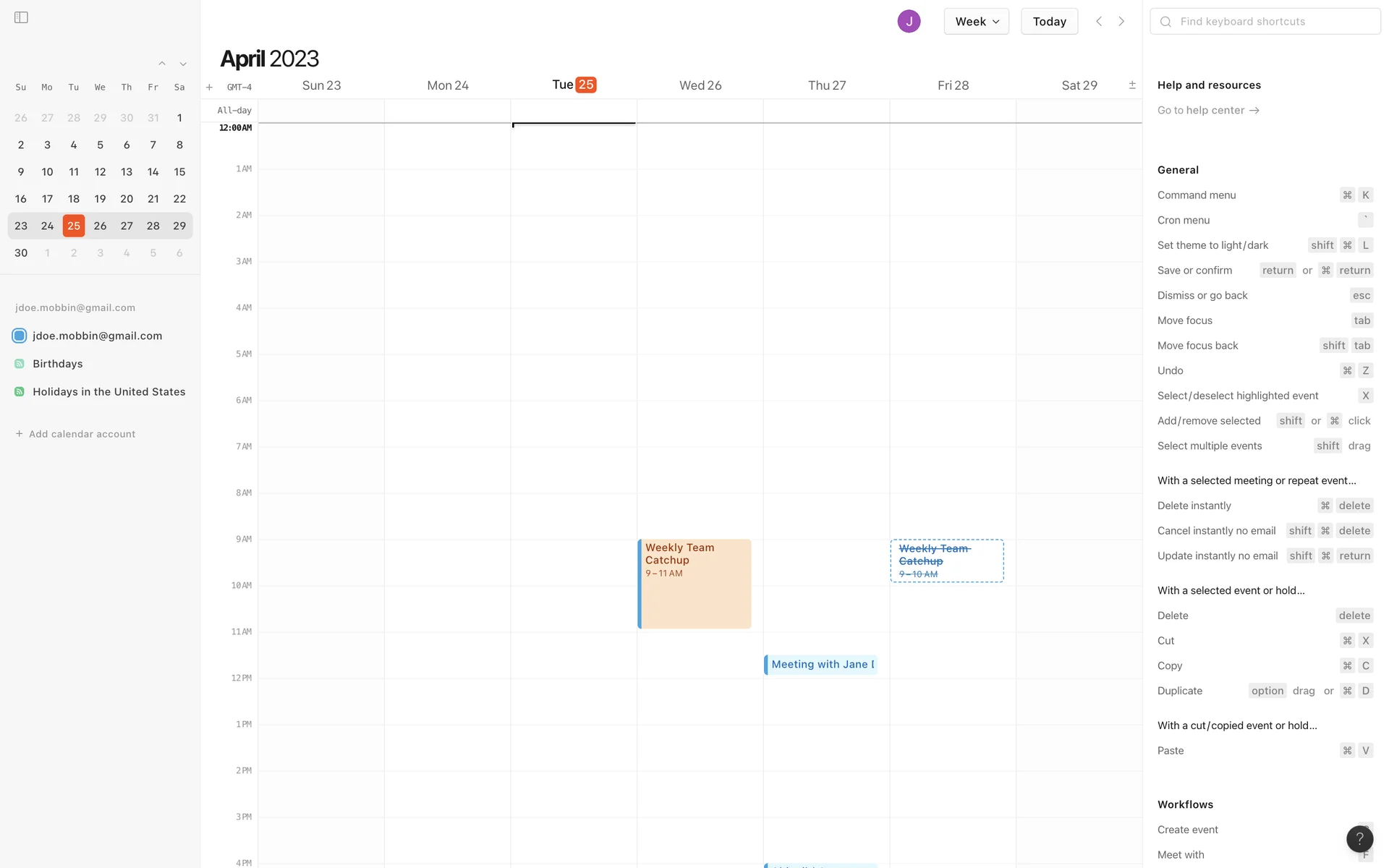Screen dimensions: 1389x868
Task: Add time zone plus icon near GMT-4
Action: 209,88
